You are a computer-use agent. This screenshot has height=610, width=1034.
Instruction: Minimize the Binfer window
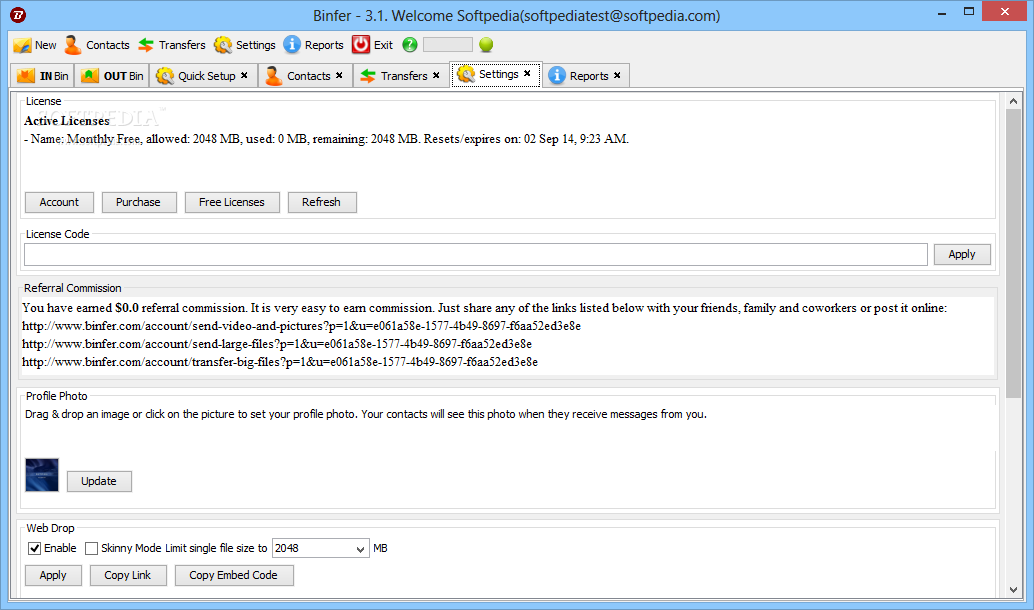point(942,13)
